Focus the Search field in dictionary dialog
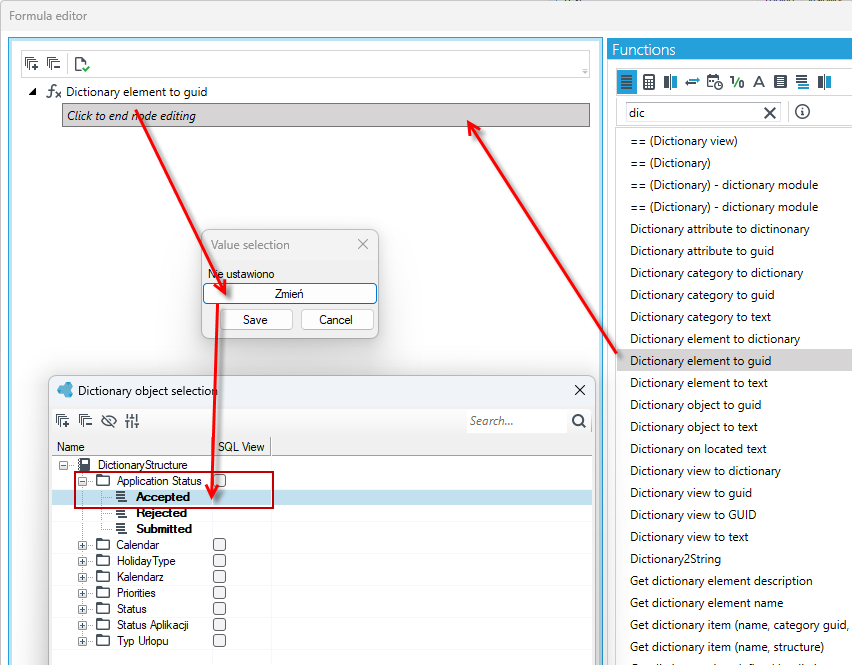The width and height of the screenshot is (852, 665). (x=516, y=421)
